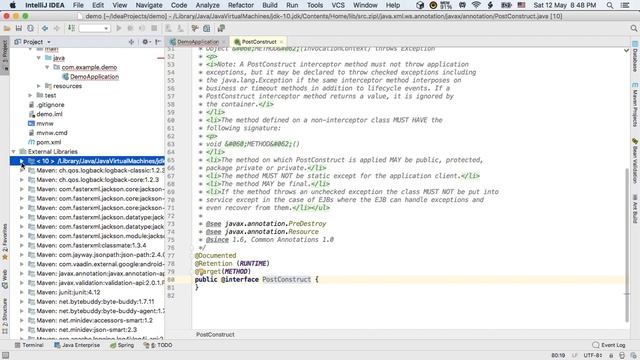The image size is (640, 360).
Task: Open Maven Projects side panel
Action: coord(635,104)
